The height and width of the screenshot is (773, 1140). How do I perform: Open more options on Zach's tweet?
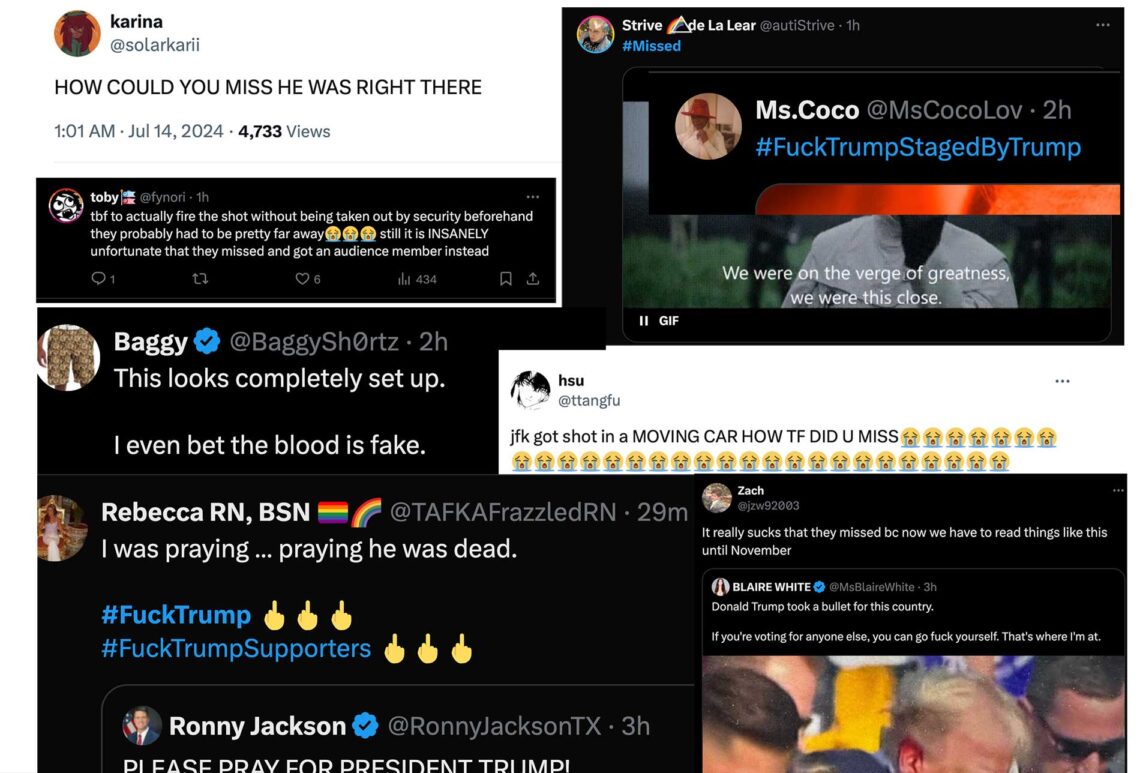click(1118, 491)
